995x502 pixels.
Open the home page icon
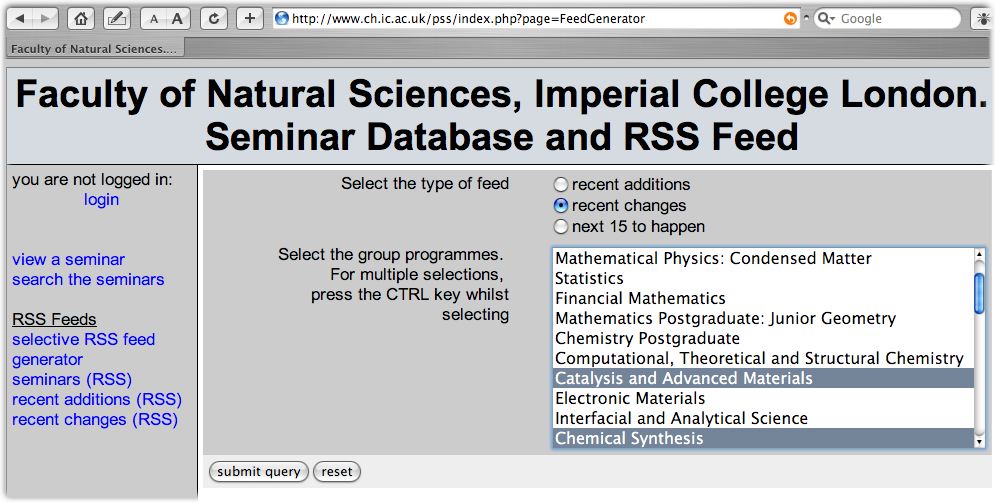(x=81, y=19)
